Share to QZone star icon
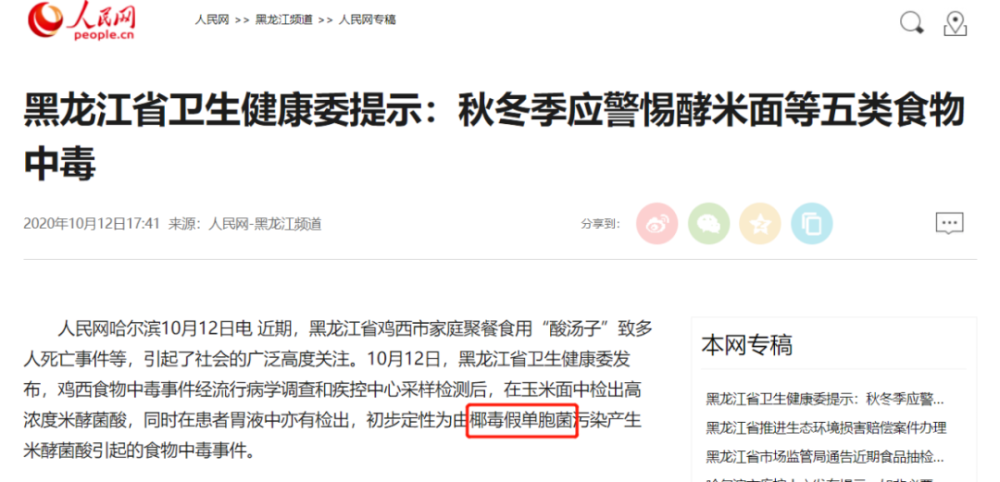 760,224
